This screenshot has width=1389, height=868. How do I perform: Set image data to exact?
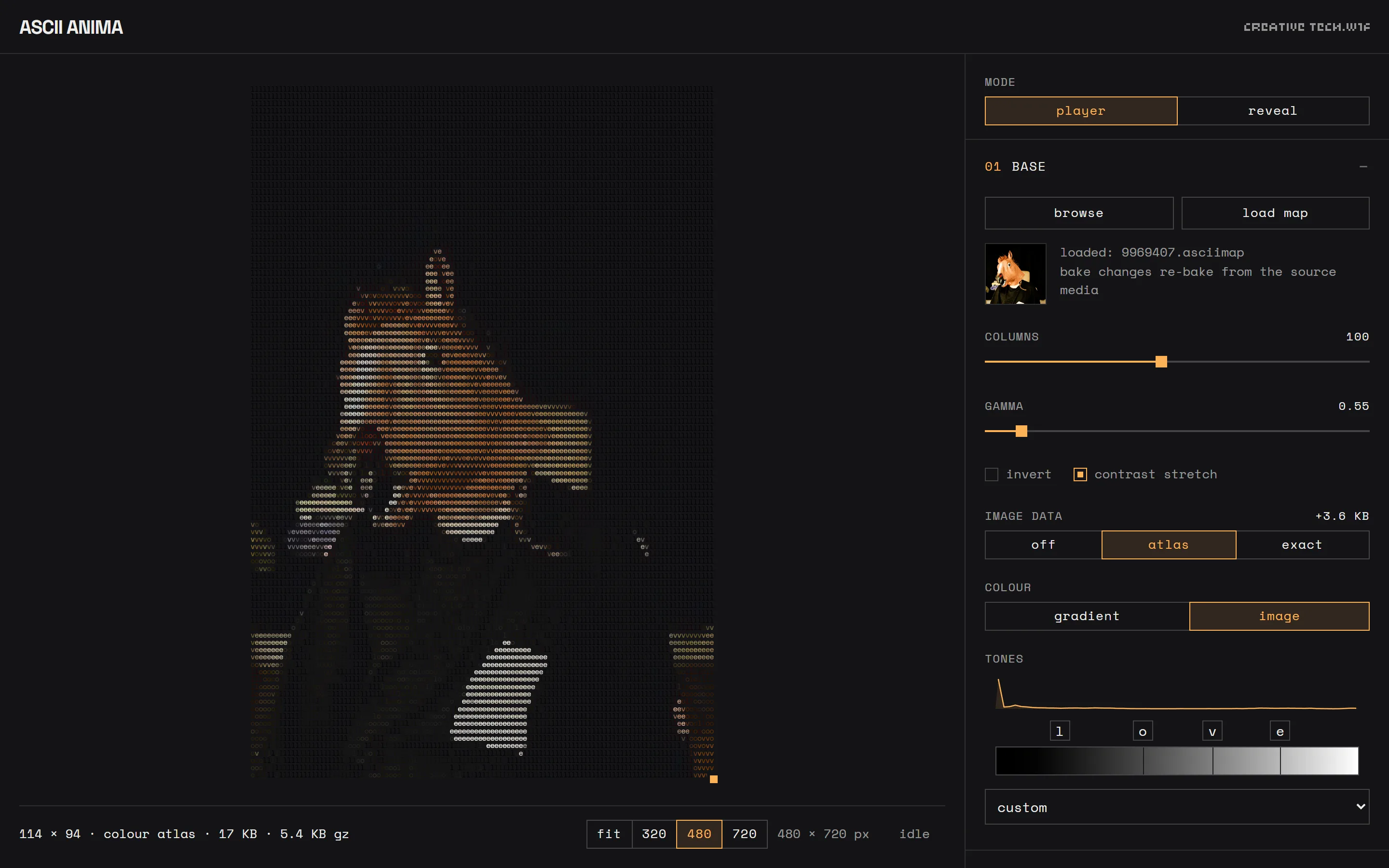pyautogui.click(x=1302, y=545)
